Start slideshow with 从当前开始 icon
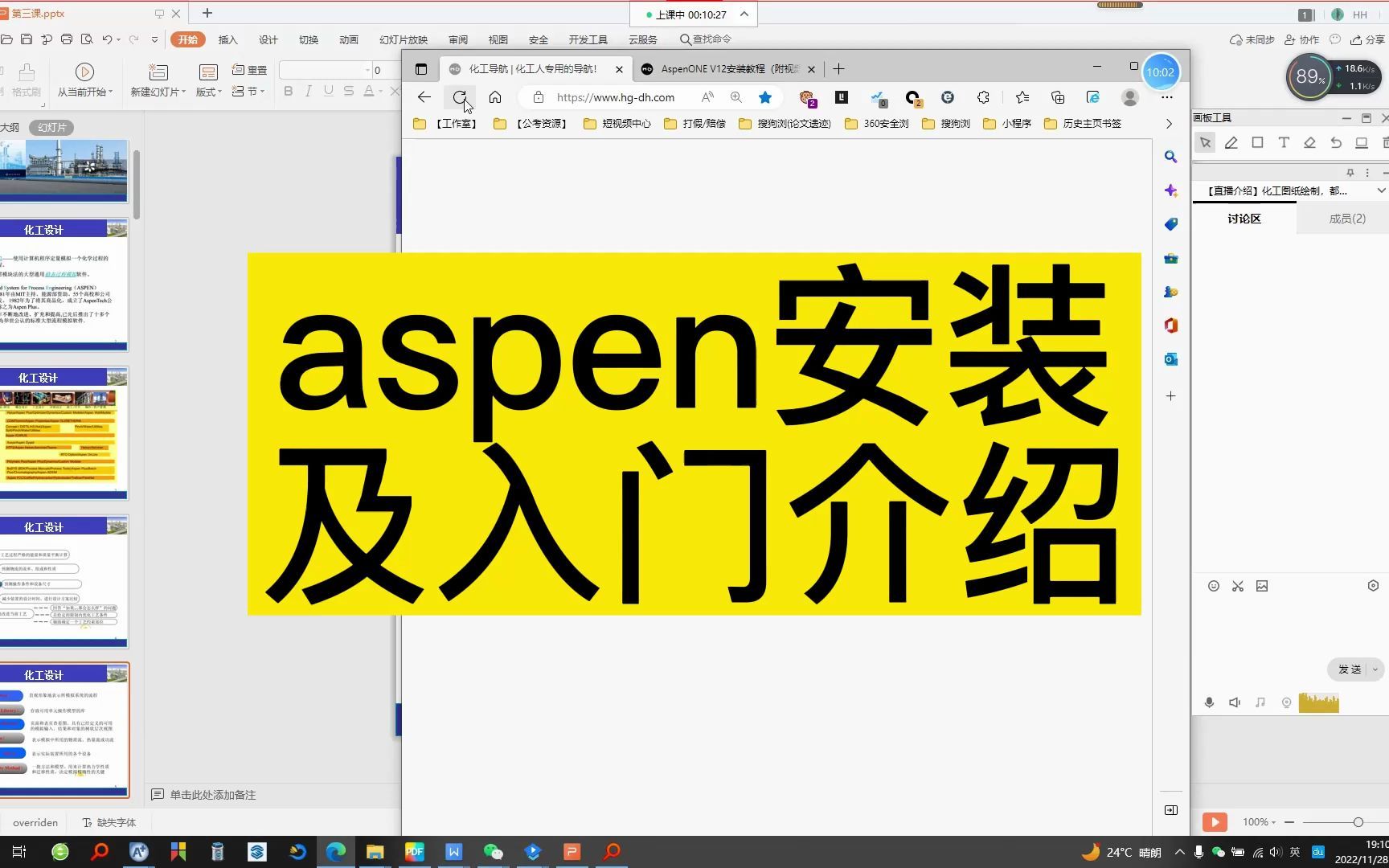The height and width of the screenshot is (868, 1389). click(84, 71)
